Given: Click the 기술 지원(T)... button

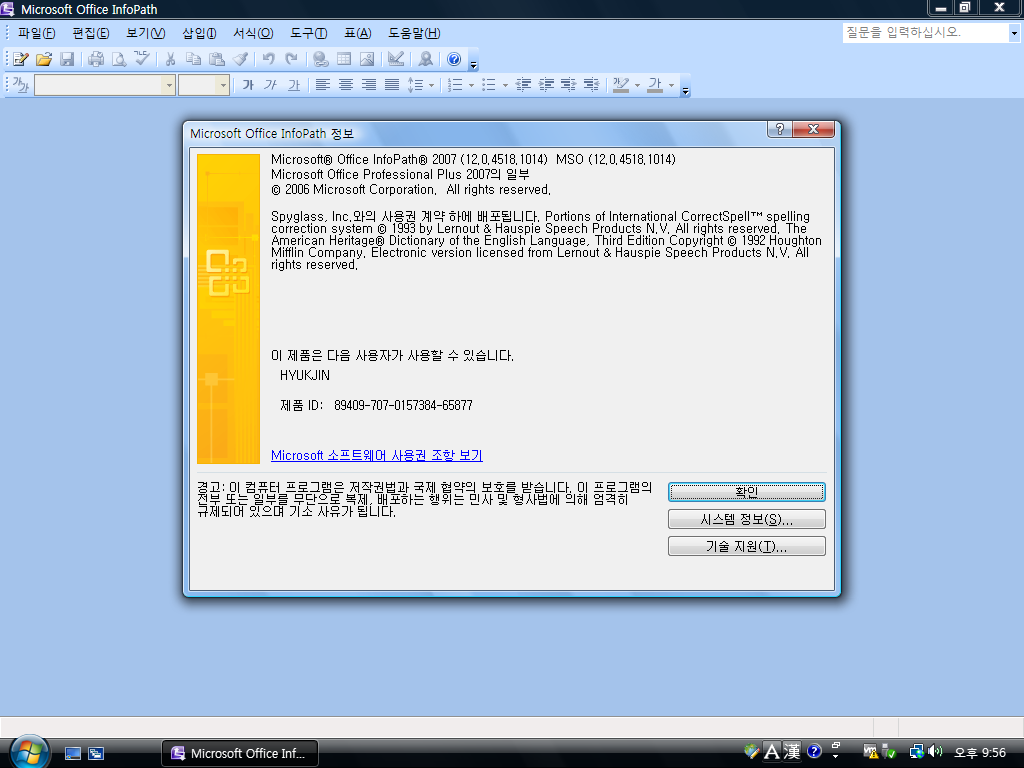Looking at the screenshot, I should pos(746,546).
